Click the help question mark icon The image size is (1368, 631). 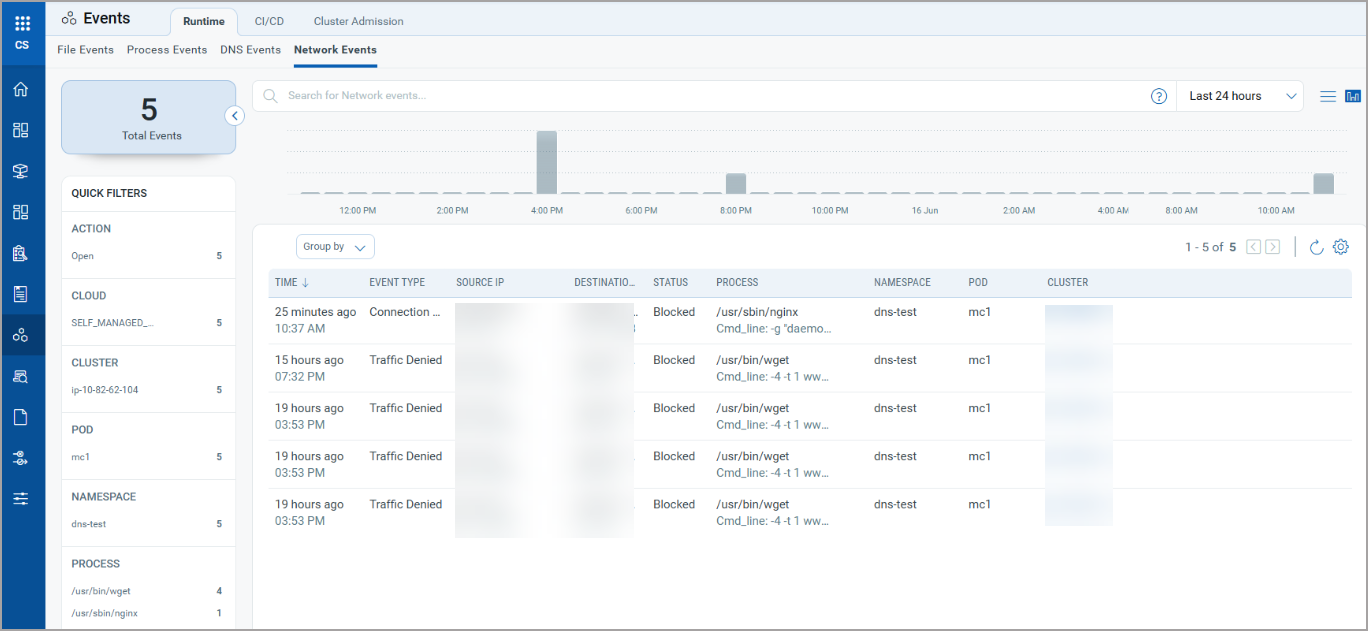click(1159, 96)
